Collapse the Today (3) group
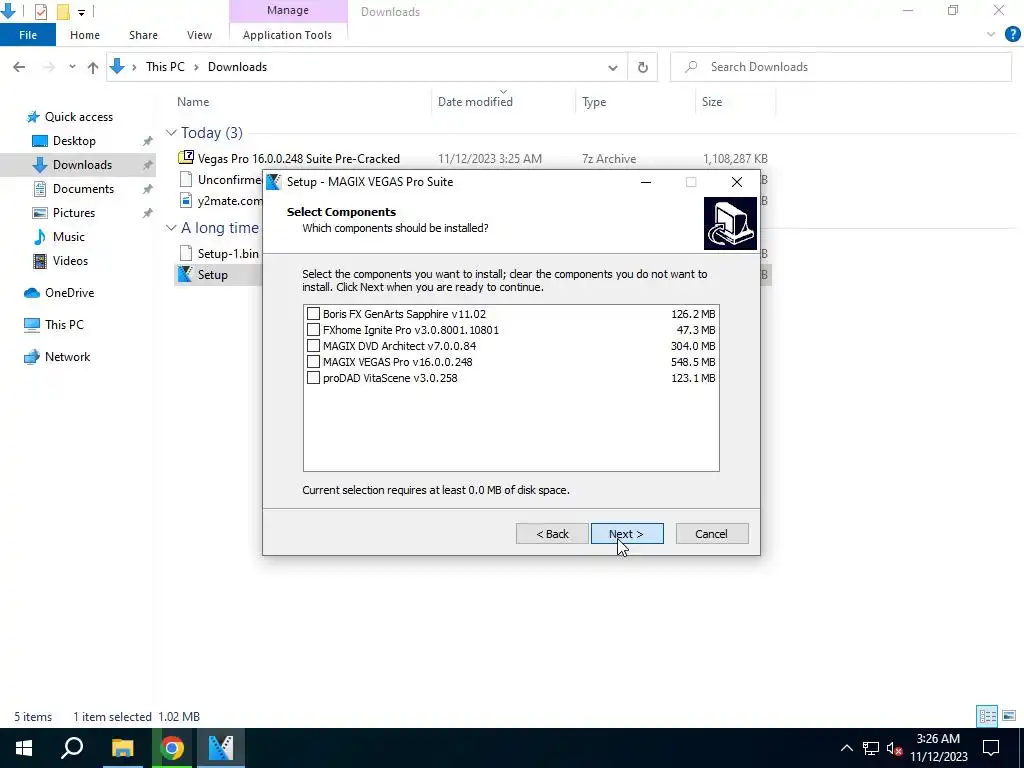The image size is (1024, 768). coord(171,133)
